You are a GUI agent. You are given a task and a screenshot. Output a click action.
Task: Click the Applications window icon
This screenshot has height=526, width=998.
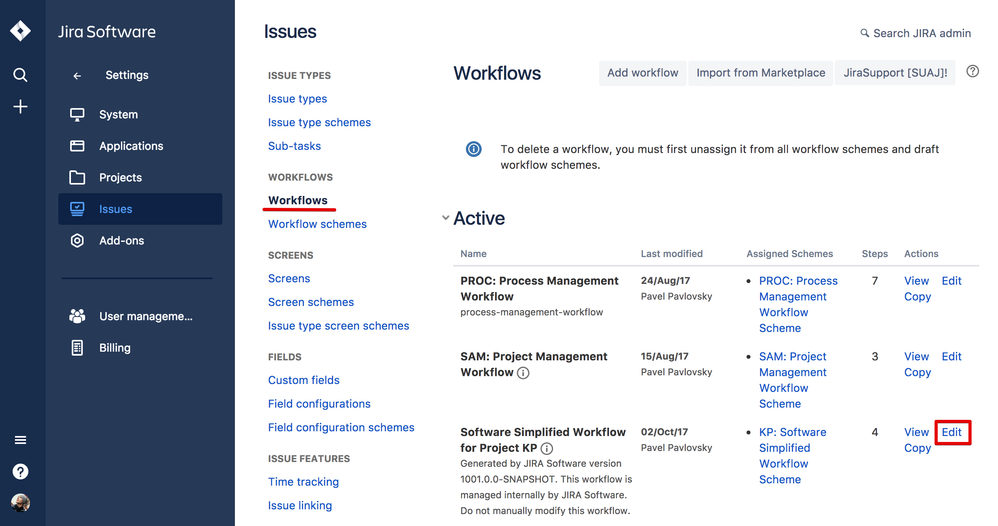(77, 146)
